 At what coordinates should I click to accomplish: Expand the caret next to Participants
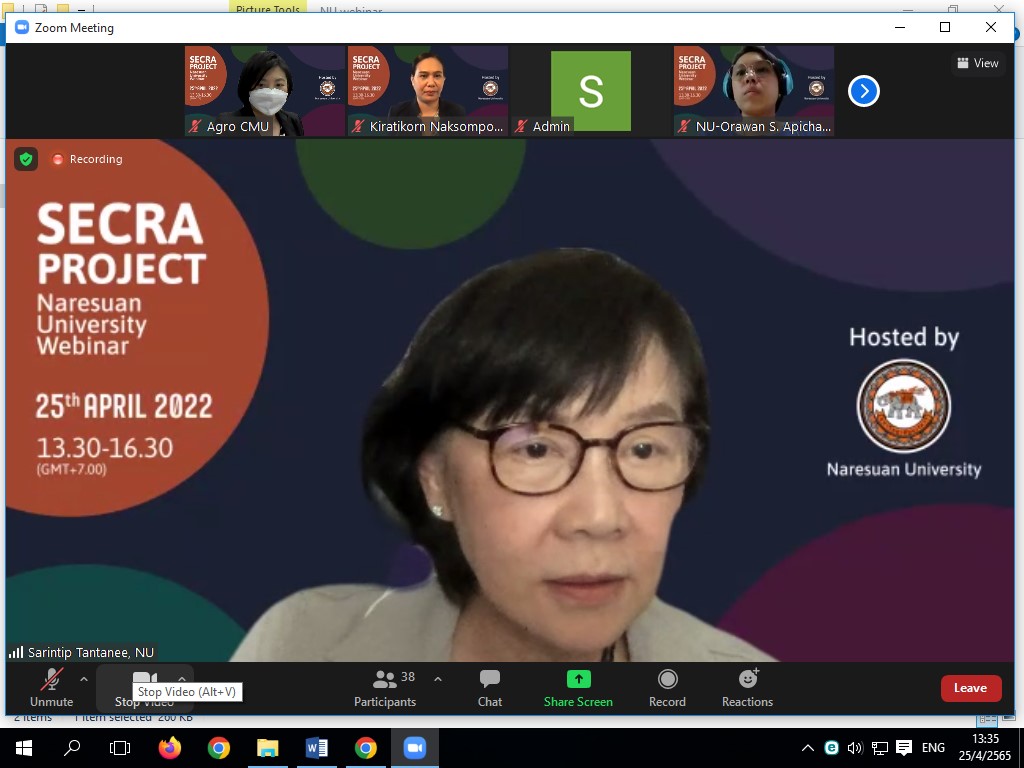438,679
